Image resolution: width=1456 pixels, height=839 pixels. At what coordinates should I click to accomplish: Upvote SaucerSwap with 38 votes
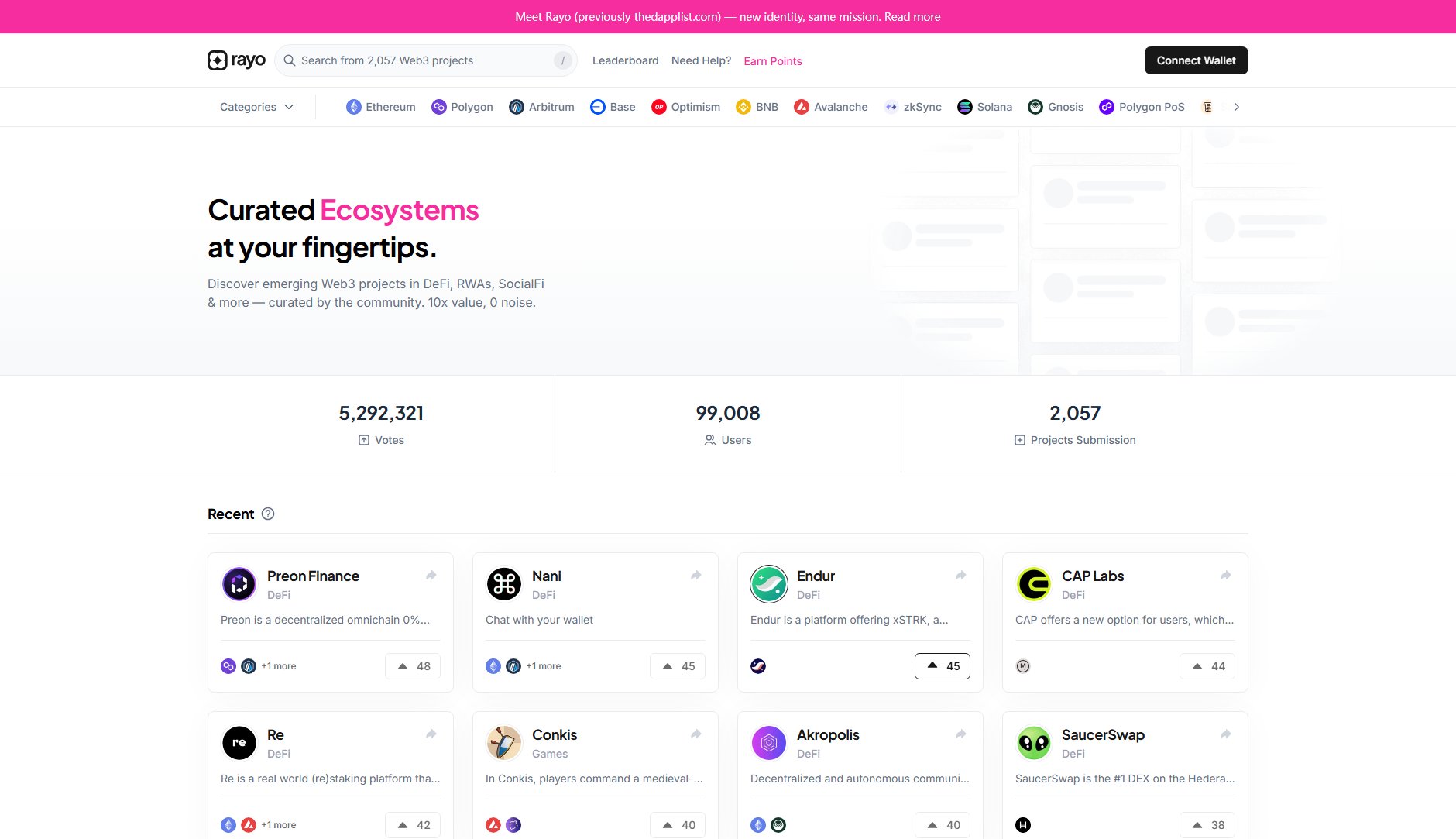(x=1207, y=825)
